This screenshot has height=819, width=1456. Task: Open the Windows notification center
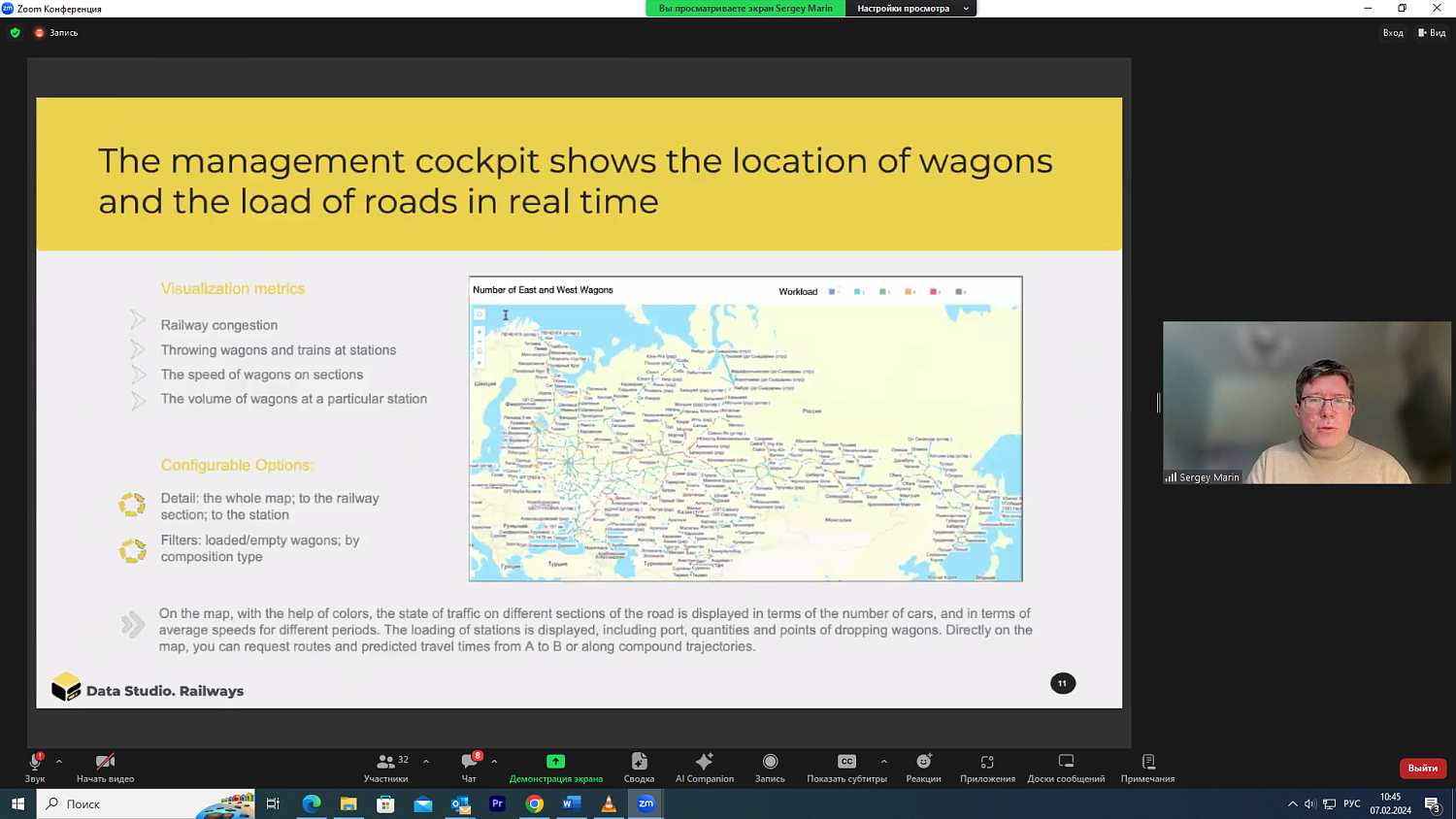(x=1433, y=803)
